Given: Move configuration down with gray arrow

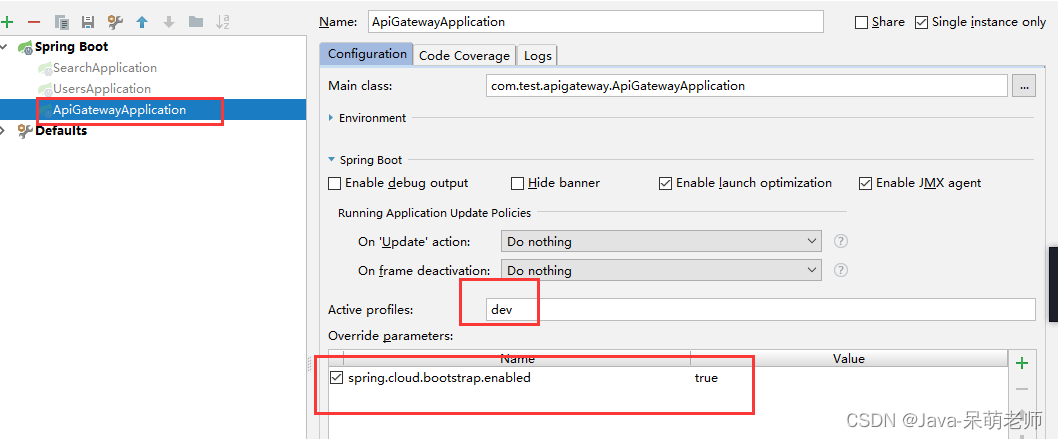Looking at the screenshot, I should (169, 22).
